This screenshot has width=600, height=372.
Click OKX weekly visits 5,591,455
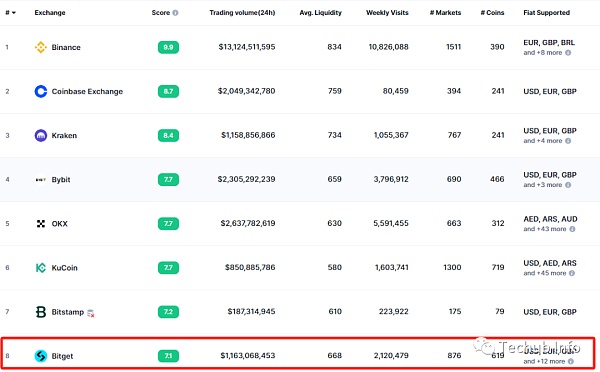click(x=391, y=223)
